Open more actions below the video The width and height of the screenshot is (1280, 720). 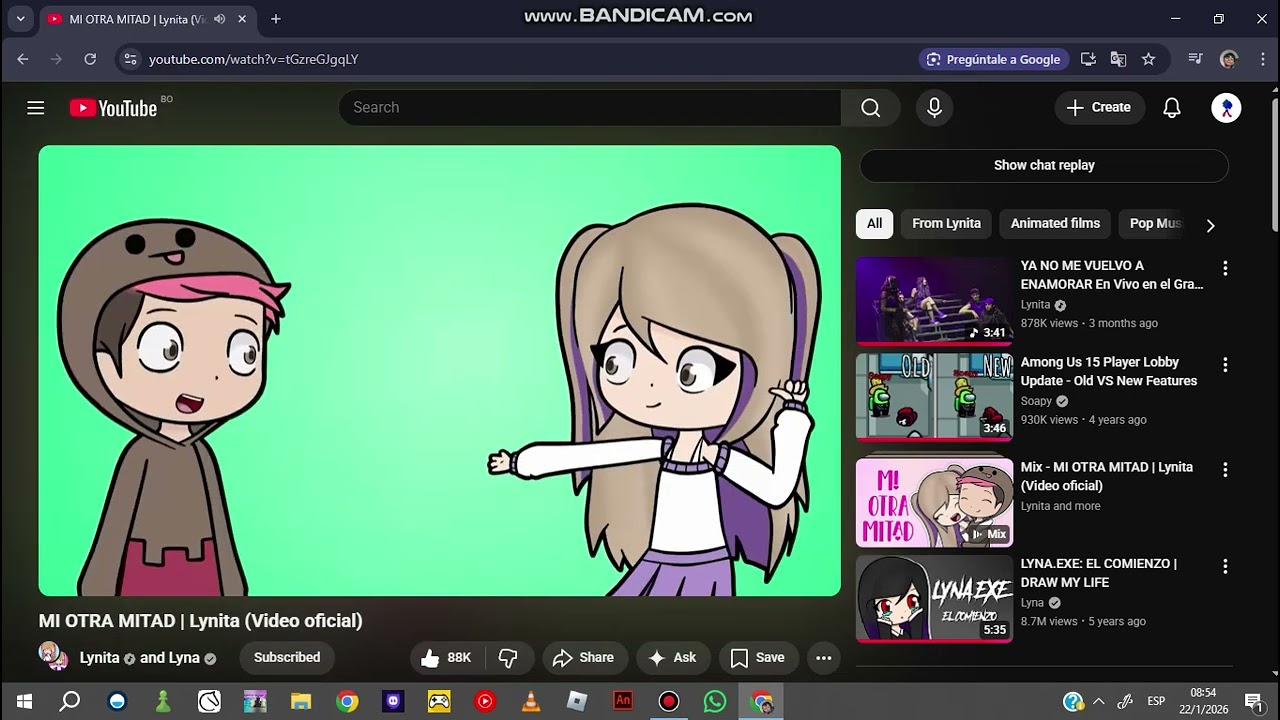click(x=824, y=657)
